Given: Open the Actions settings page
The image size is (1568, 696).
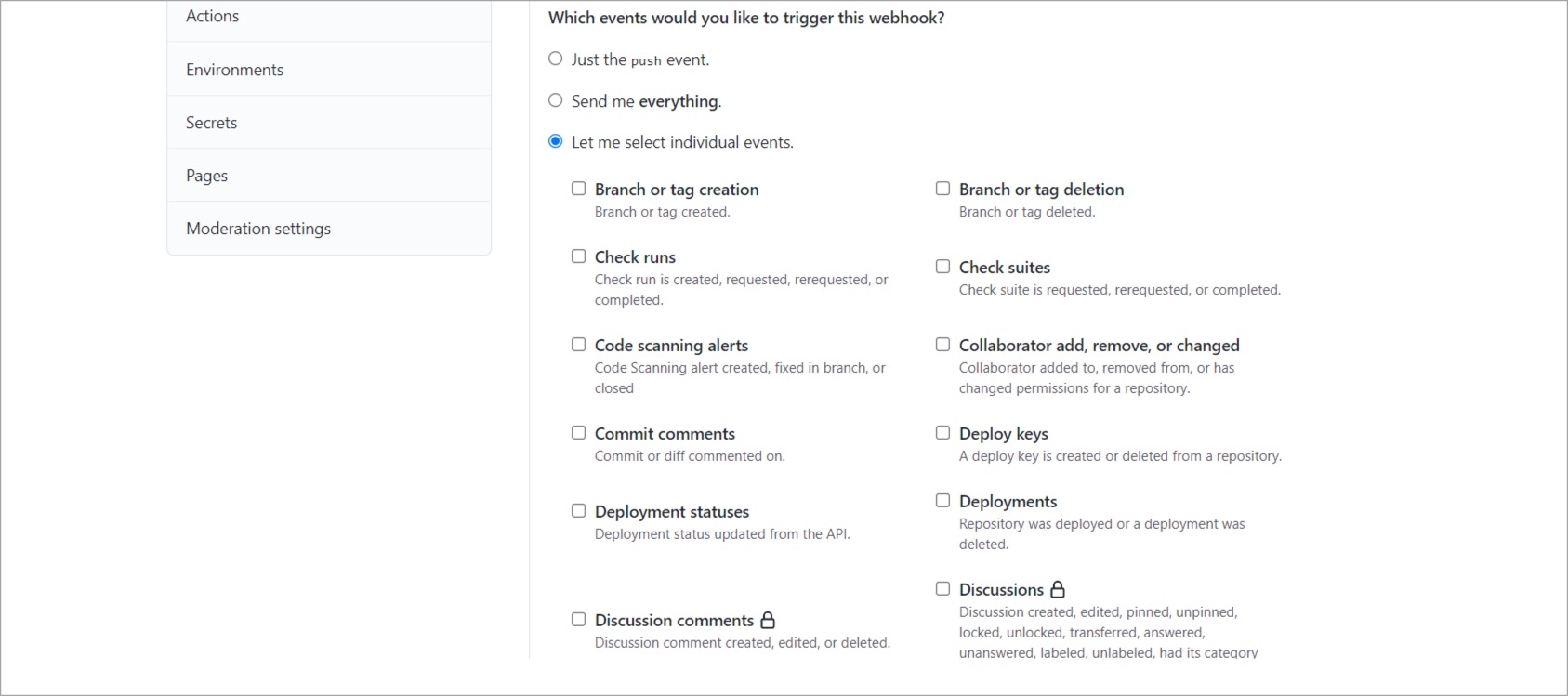Looking at the screenshot, I should (x=329, y=18).
